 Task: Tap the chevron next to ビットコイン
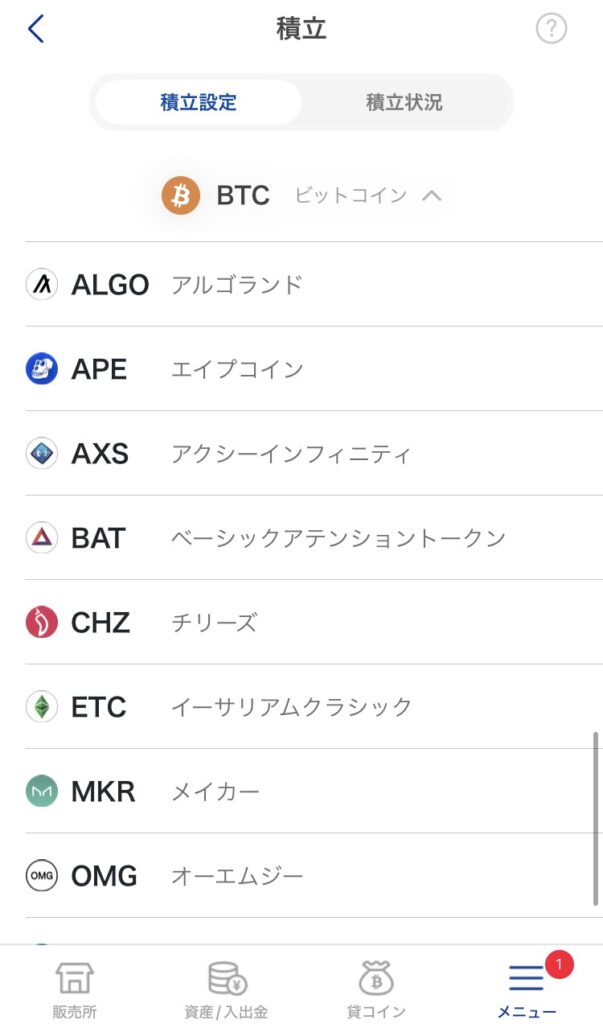click(432, 196)
